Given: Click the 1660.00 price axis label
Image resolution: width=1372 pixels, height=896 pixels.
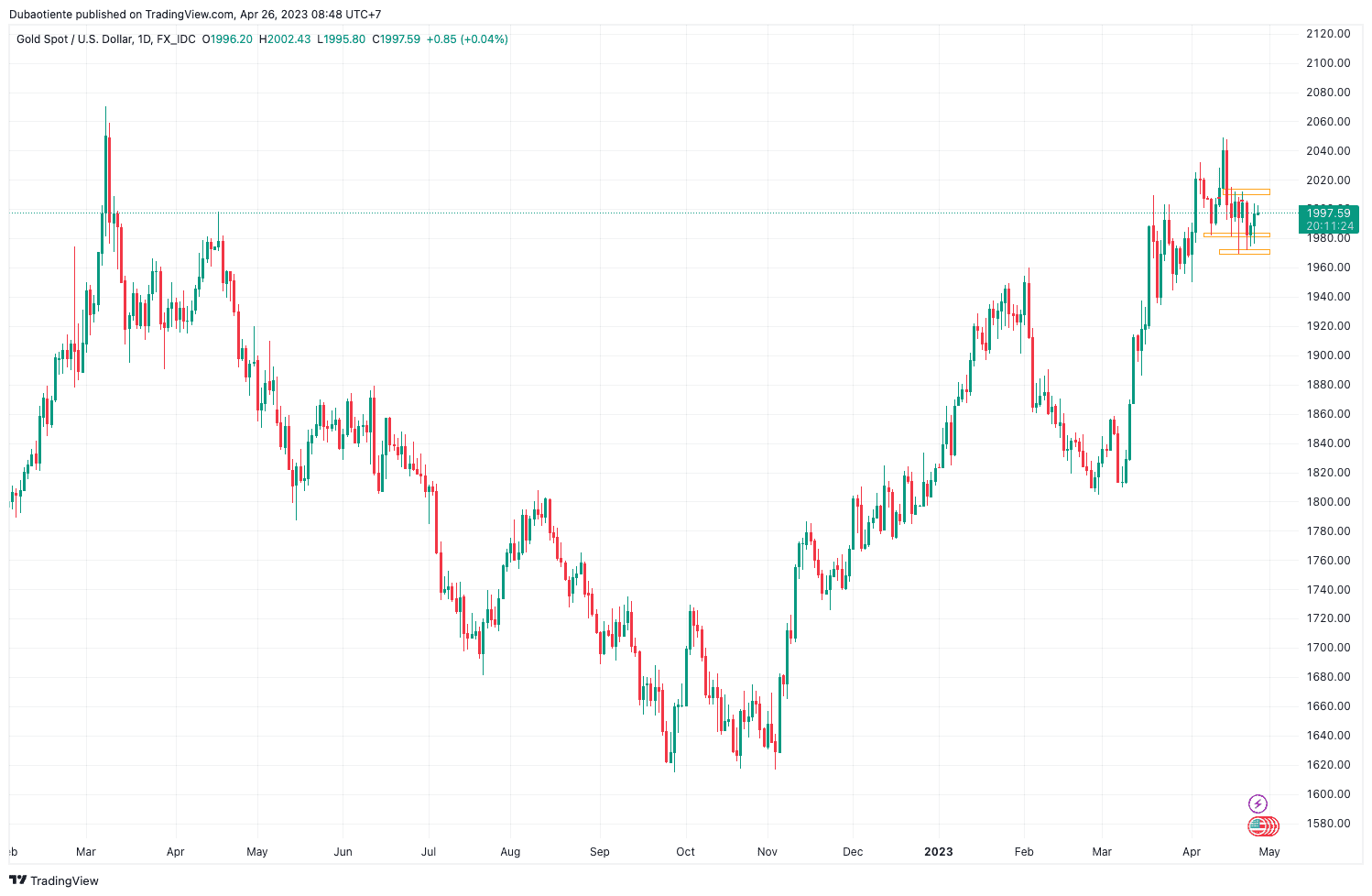Looking at the screenshot, I should pos(1328,706).
